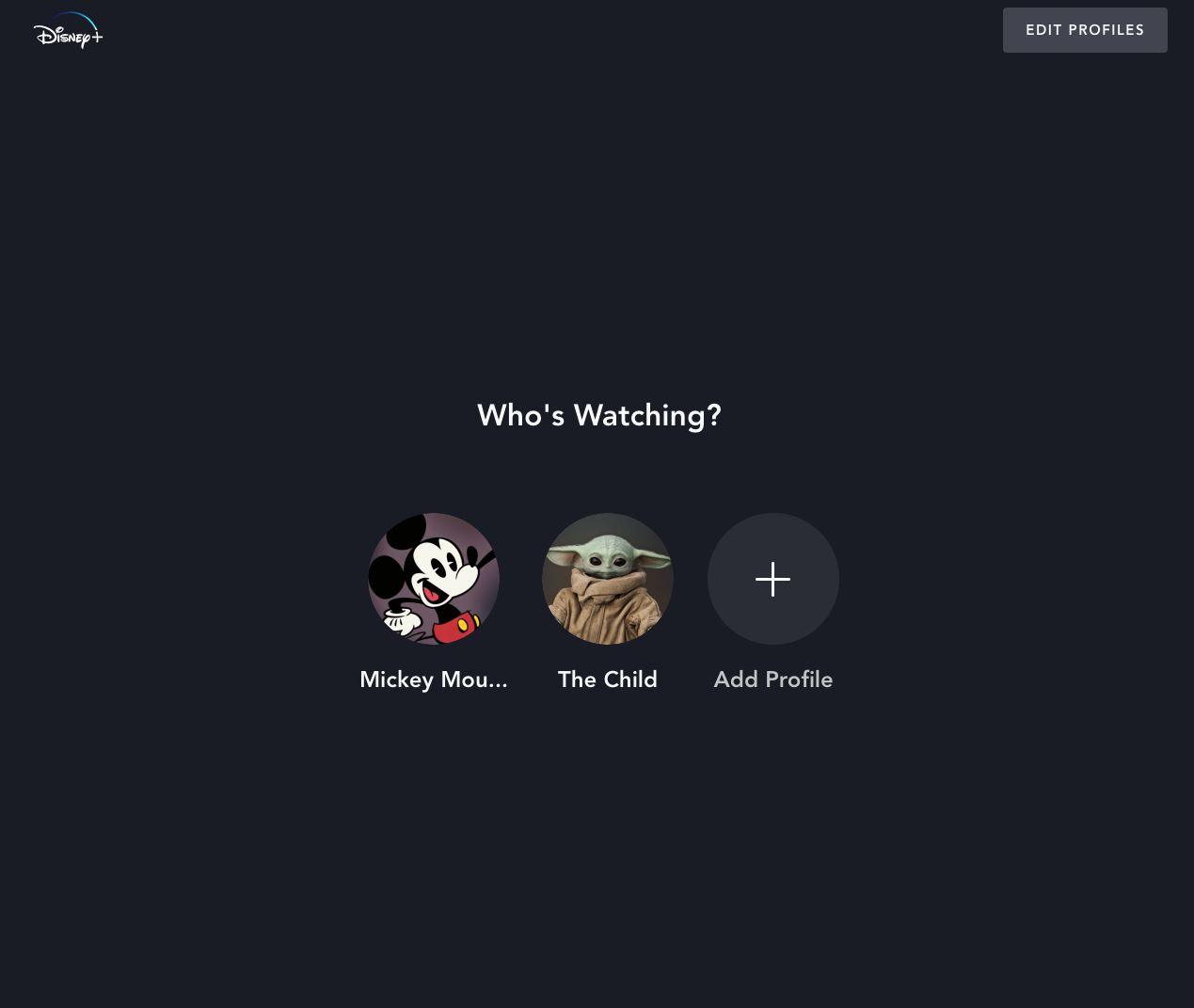1194x1008 pixels.
Task: Click the "Who's Watching?" heading
Action: click(x=599, y=415)
